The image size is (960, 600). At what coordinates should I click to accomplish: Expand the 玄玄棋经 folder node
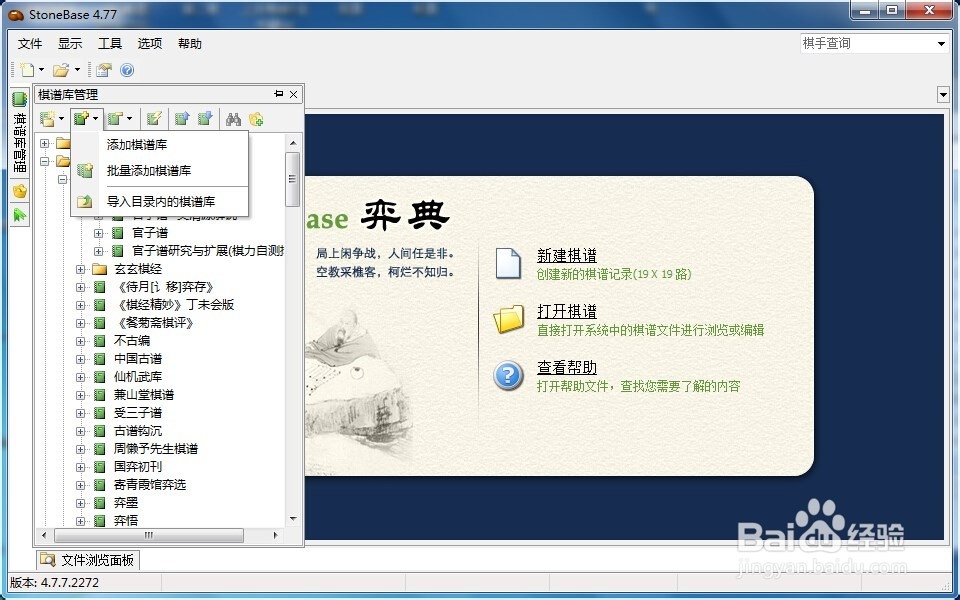(x=80, y=269)
